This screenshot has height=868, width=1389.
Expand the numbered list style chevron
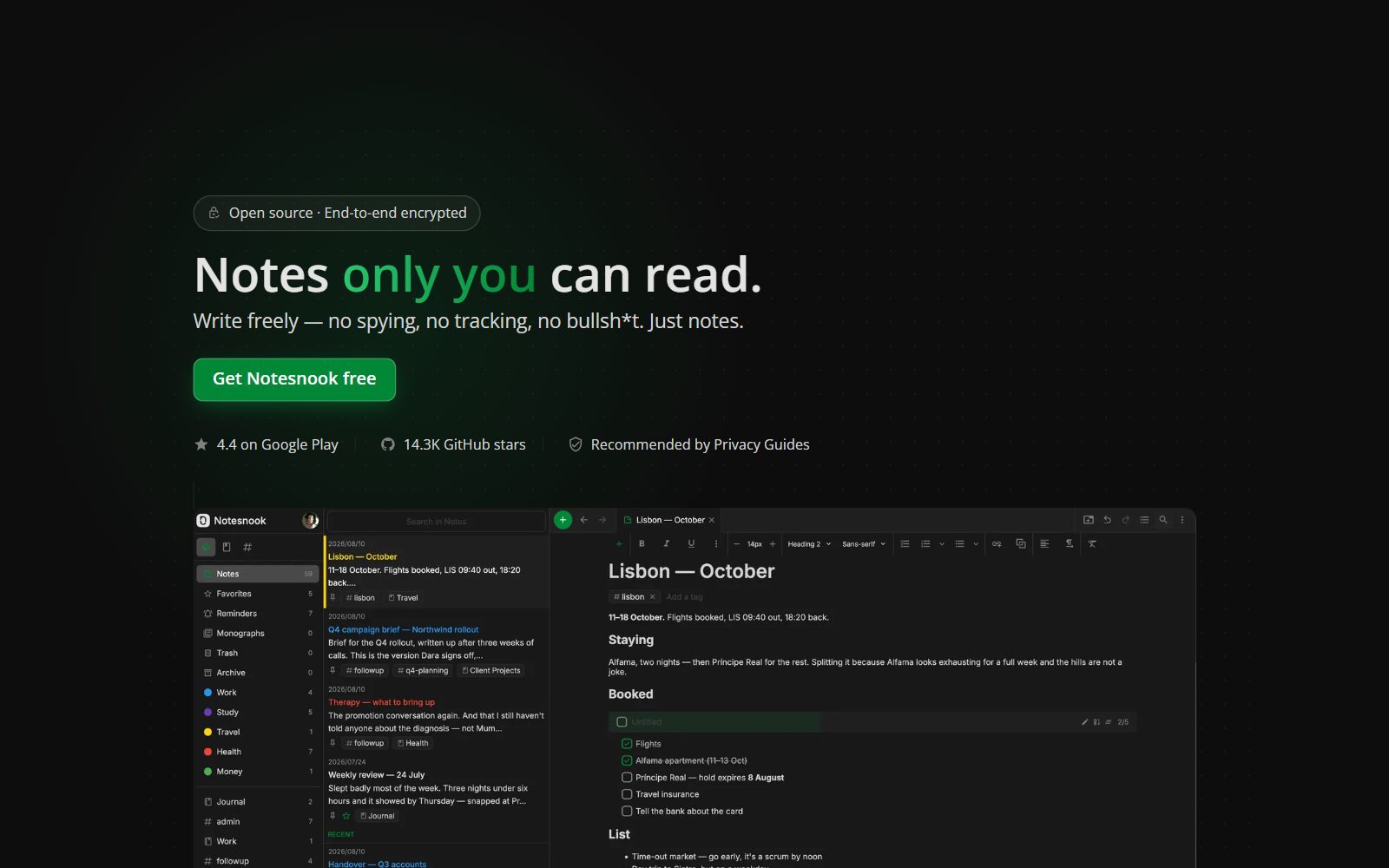pyautogui.click(x=942, y=544)
